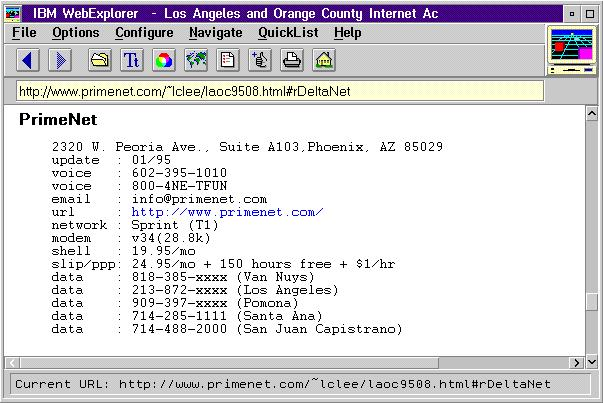Viewport: 603px width, 403px height.
Task: Click the URL address field
Action: pyautogui.click(x=280, y=92)
